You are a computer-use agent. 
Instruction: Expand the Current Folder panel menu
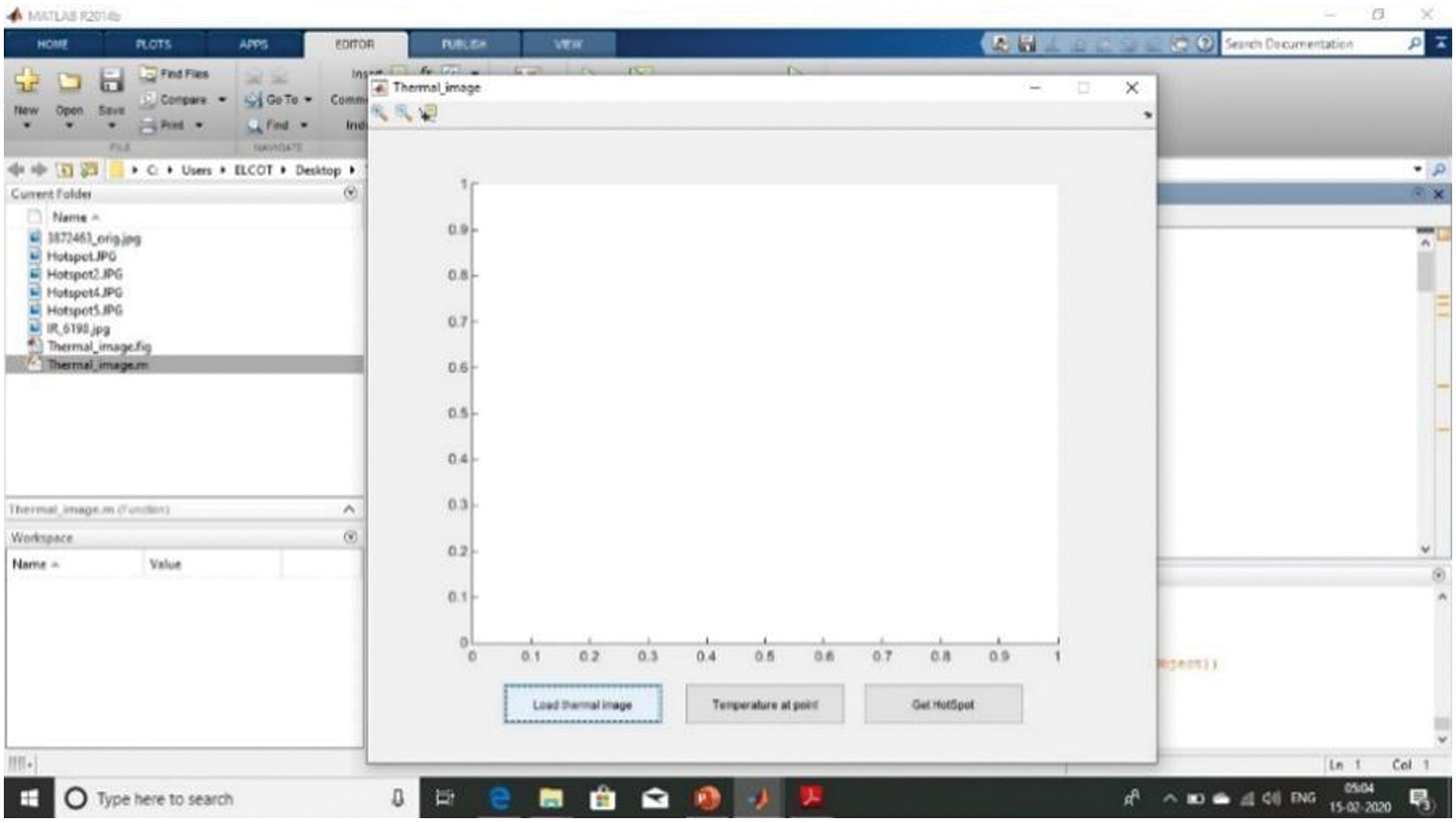click(350, 193)
